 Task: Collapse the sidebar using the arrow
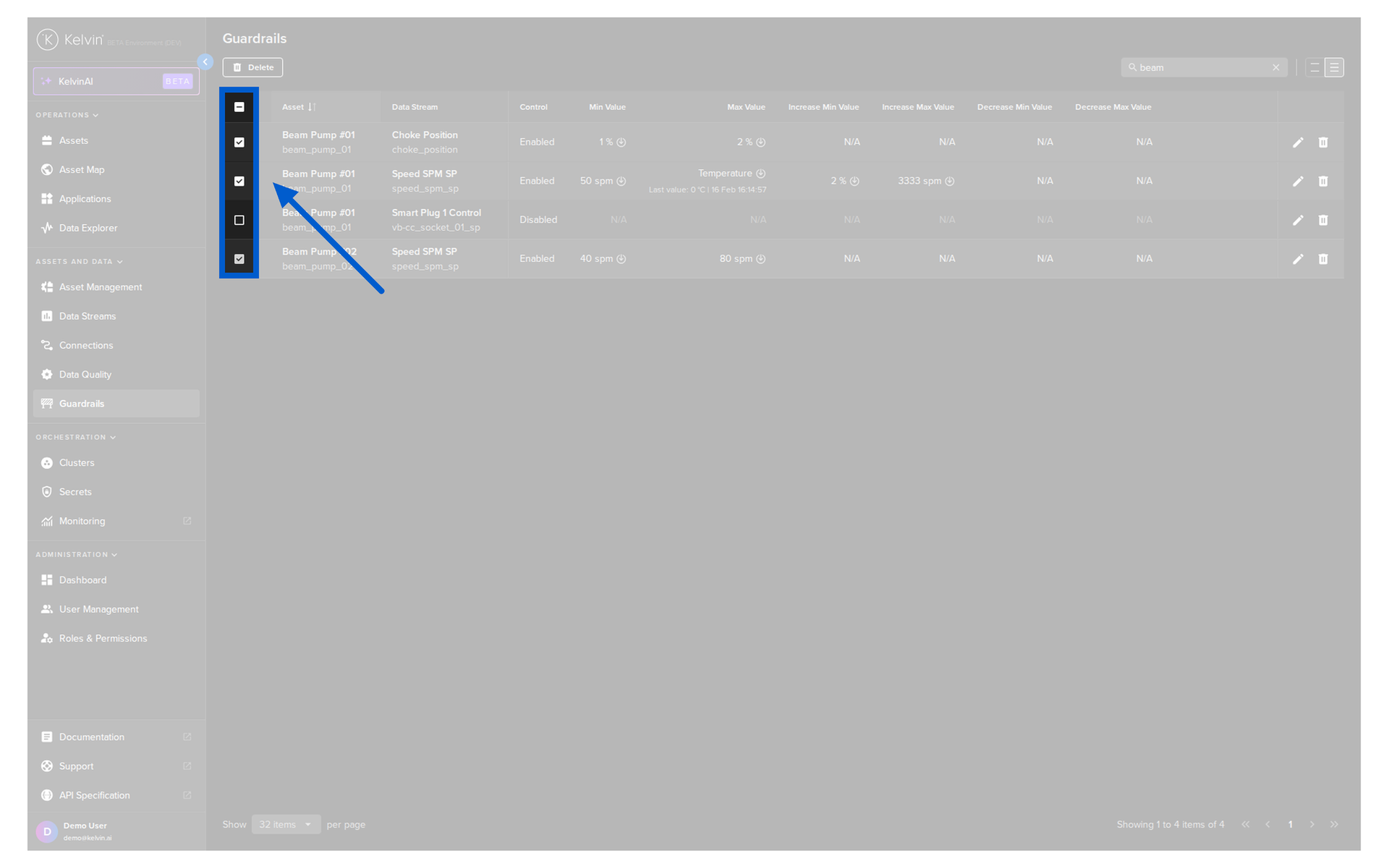tap(205, 61)
